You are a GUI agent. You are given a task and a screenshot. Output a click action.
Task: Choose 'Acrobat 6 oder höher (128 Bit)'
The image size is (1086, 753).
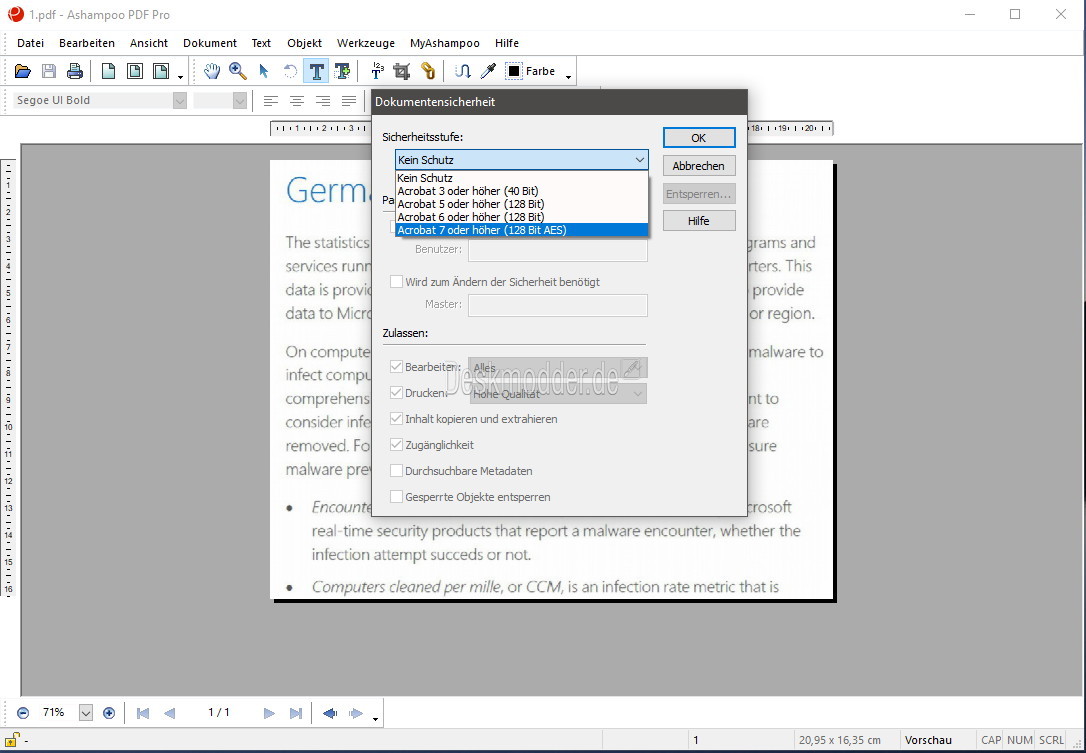point(522,217)
